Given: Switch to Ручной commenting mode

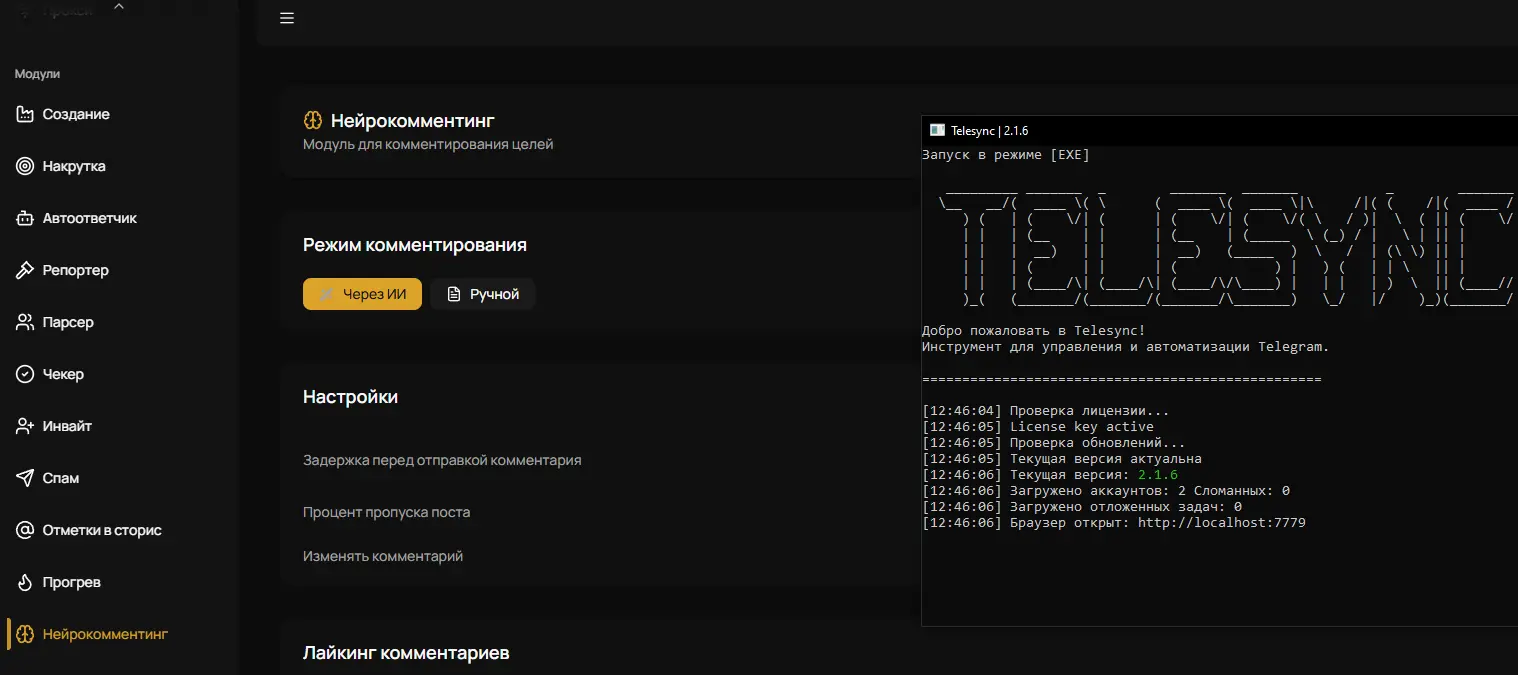Looking at the screenshot, I should 483,294.
